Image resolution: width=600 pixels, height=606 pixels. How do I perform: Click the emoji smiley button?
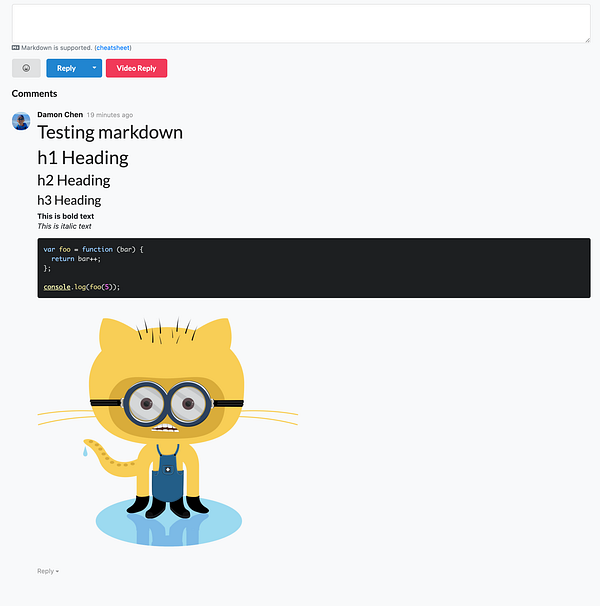point(26,68)
